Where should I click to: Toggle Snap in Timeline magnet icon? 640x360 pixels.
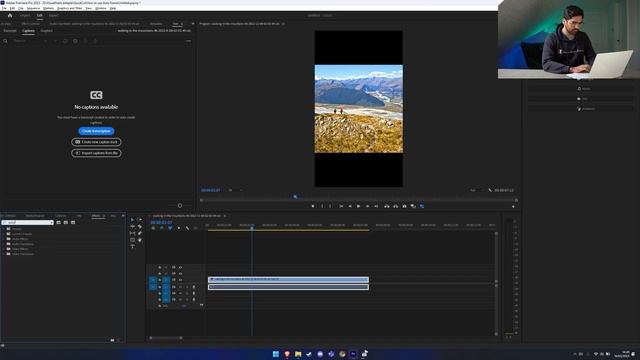(162, 228)
